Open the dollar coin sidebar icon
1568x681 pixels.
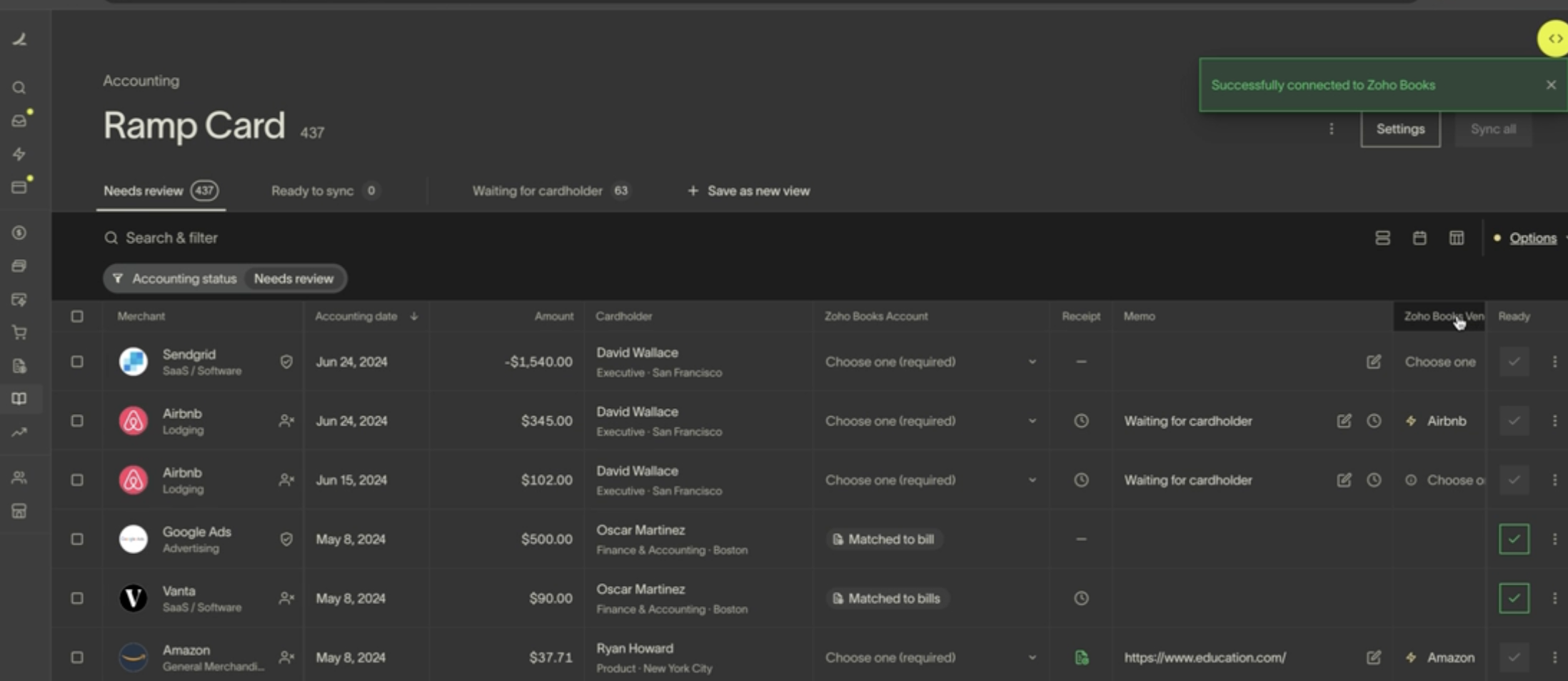19,233
